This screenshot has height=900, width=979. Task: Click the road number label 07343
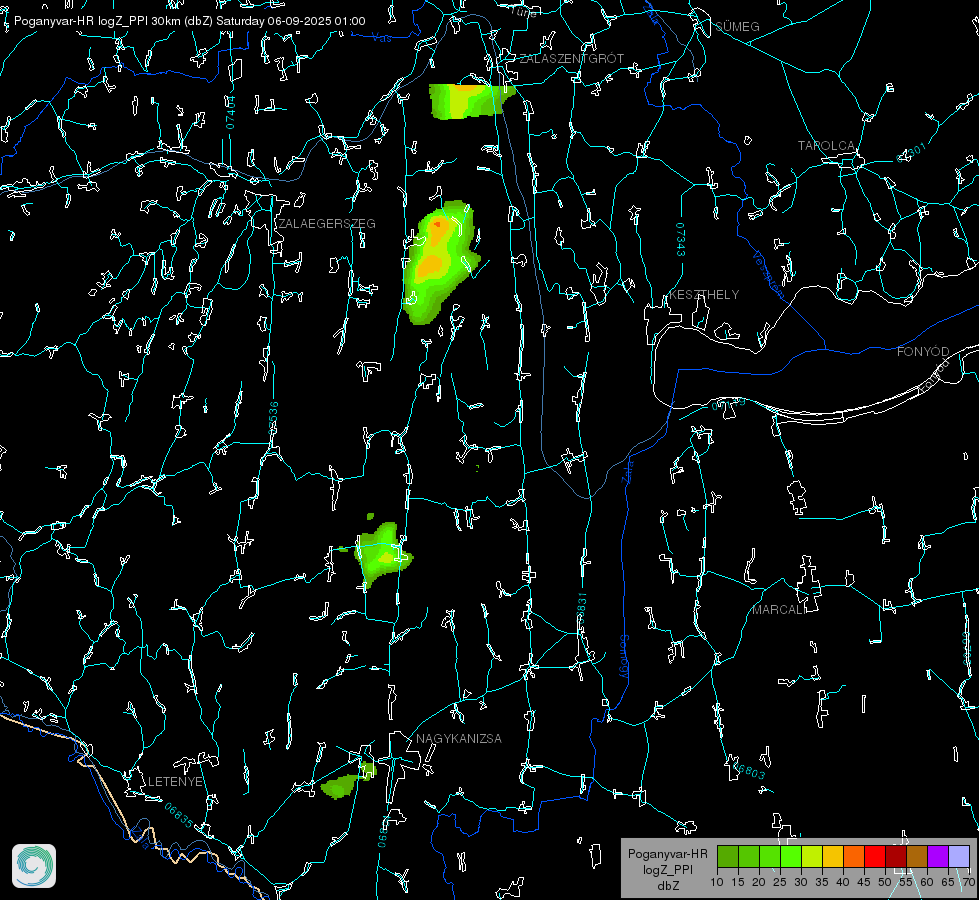(681, 240)
